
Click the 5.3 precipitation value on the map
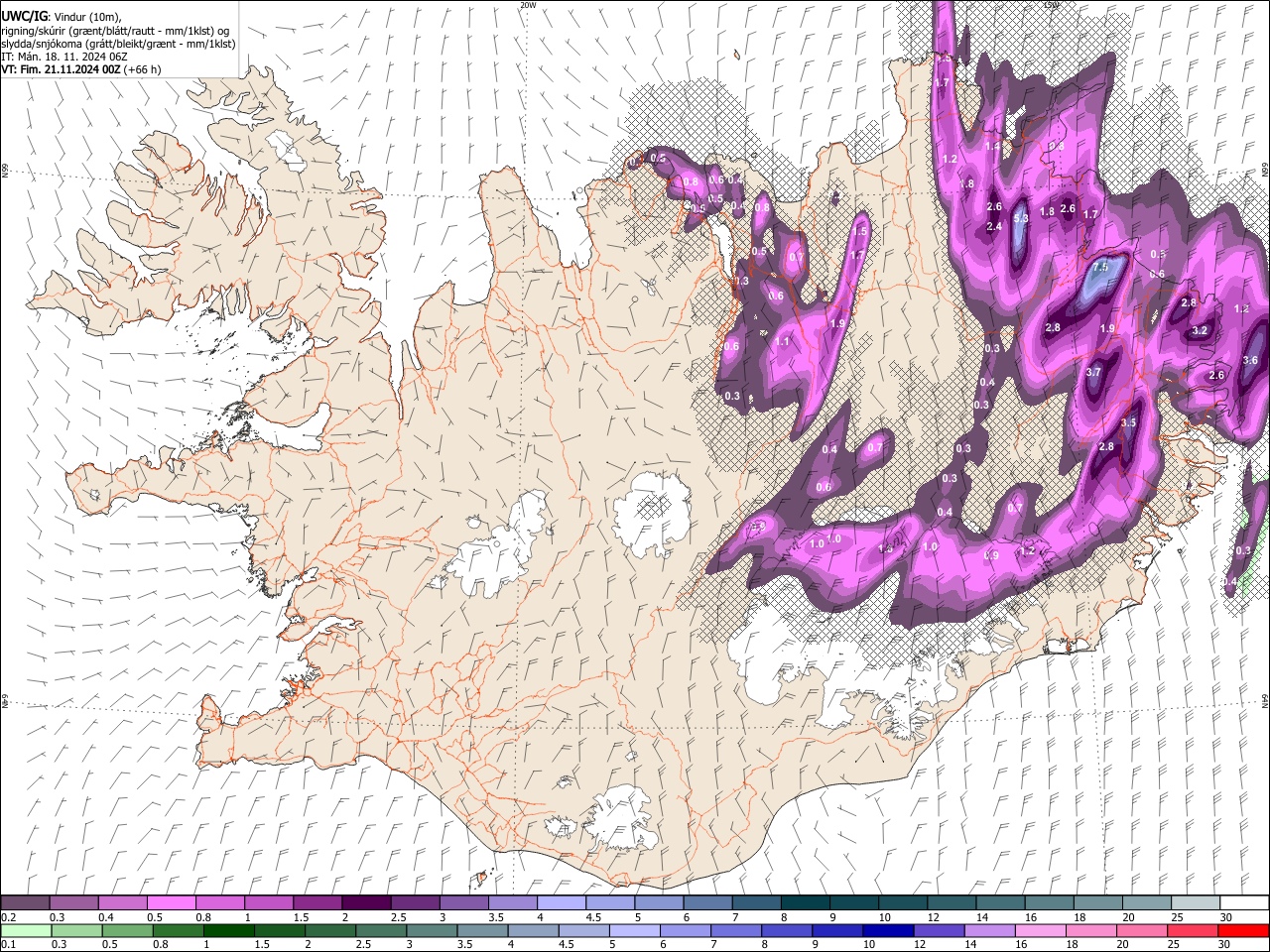pos(1021,217)
